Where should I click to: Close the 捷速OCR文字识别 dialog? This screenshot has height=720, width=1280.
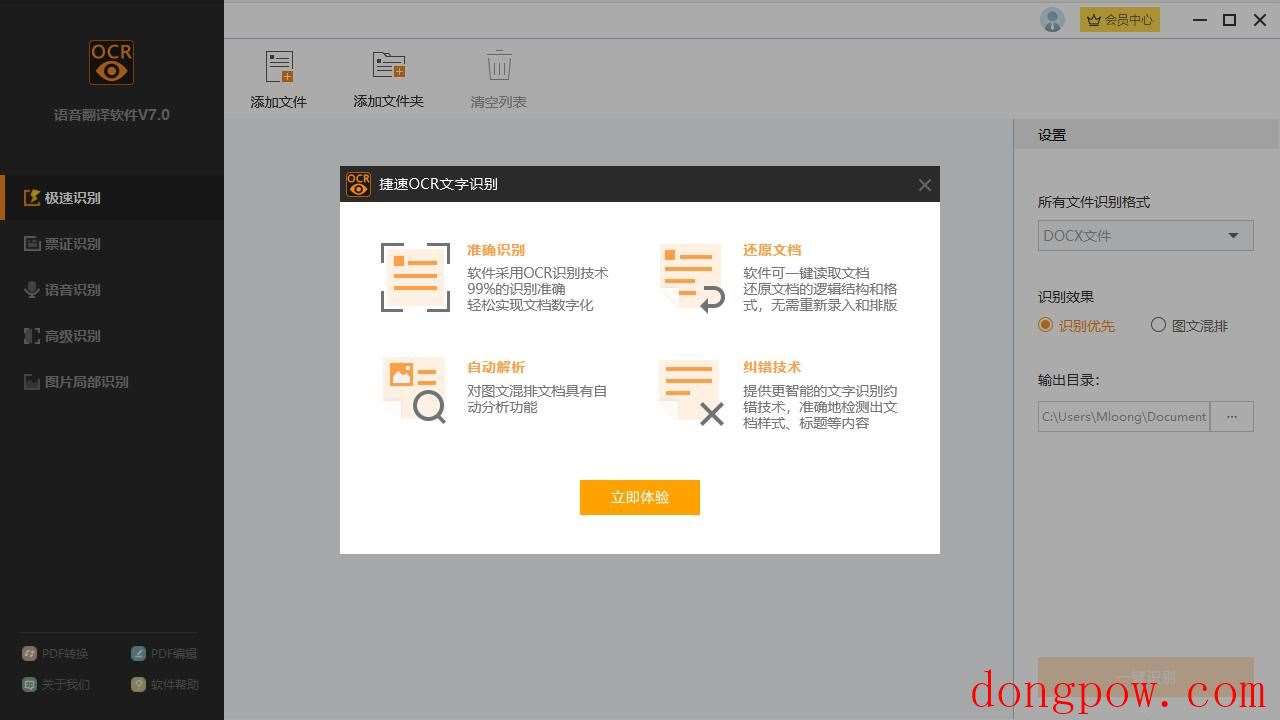click(x=924, y=185)
